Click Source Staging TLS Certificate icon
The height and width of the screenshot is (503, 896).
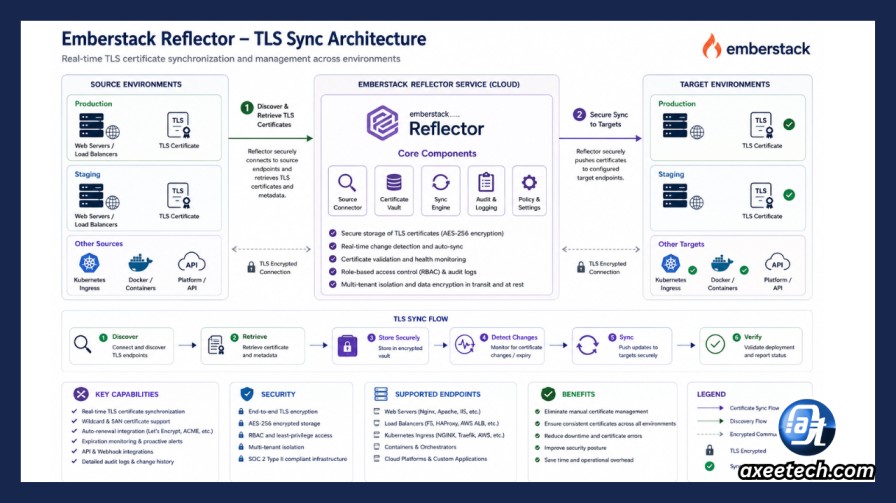179,195
